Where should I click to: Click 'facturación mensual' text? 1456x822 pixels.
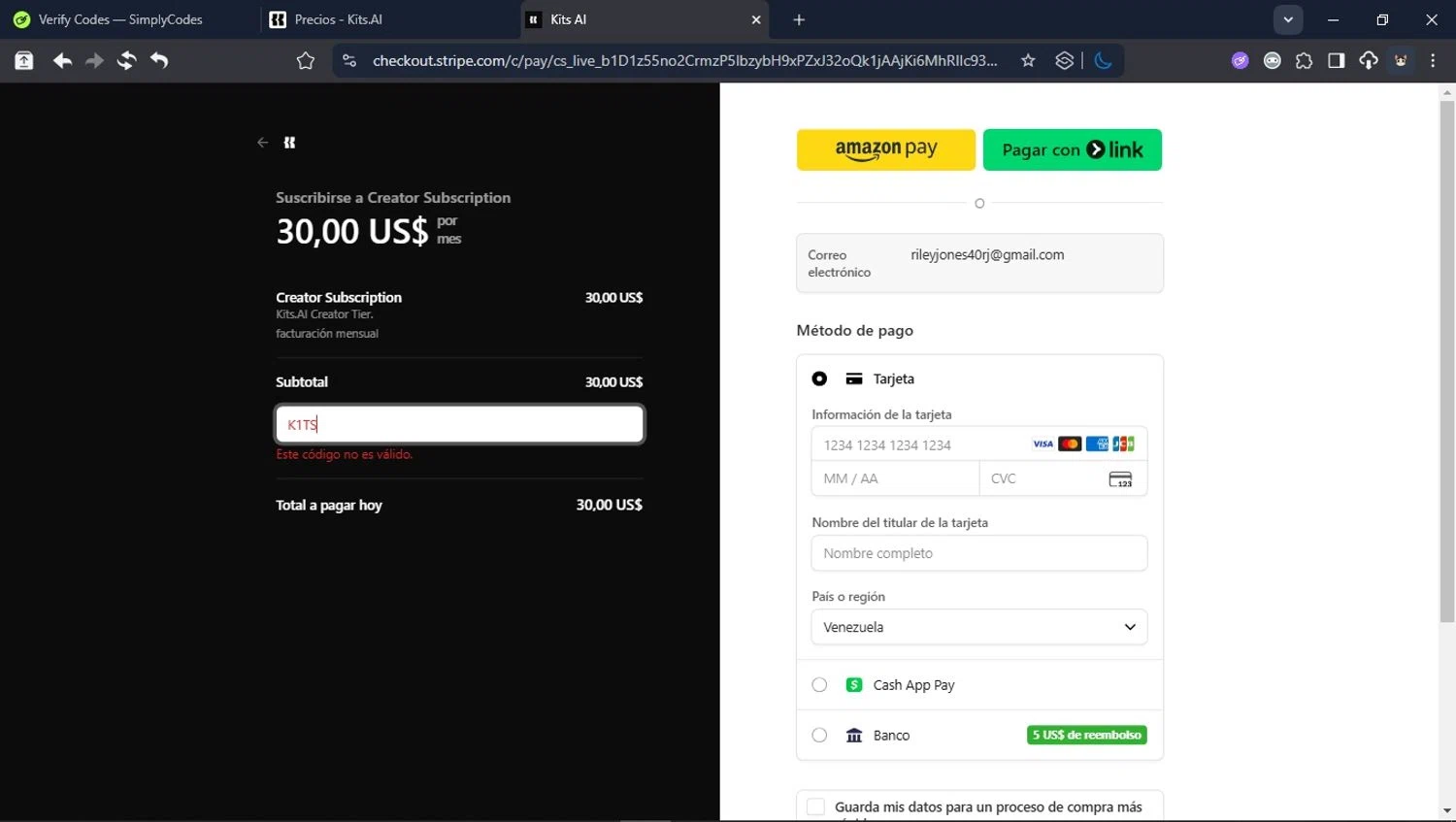tap(327, 334)
